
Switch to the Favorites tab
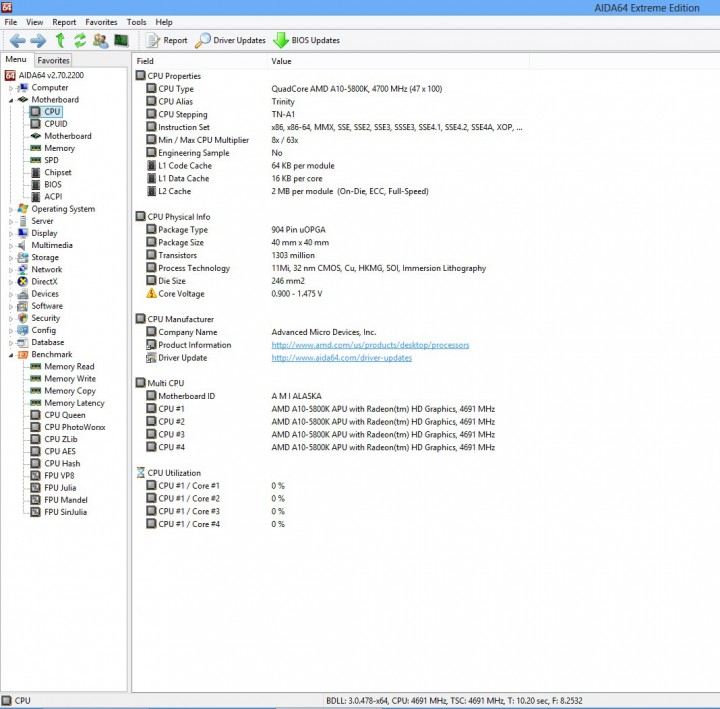click(x=53, y=60)
